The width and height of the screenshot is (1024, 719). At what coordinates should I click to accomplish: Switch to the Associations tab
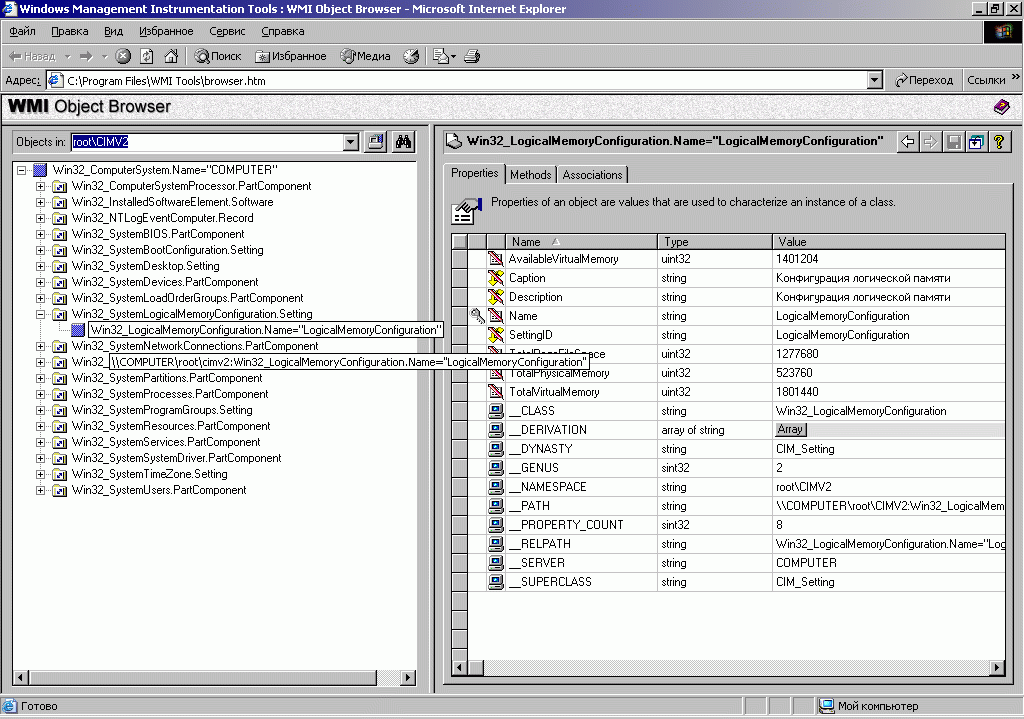tap(592, 174)
